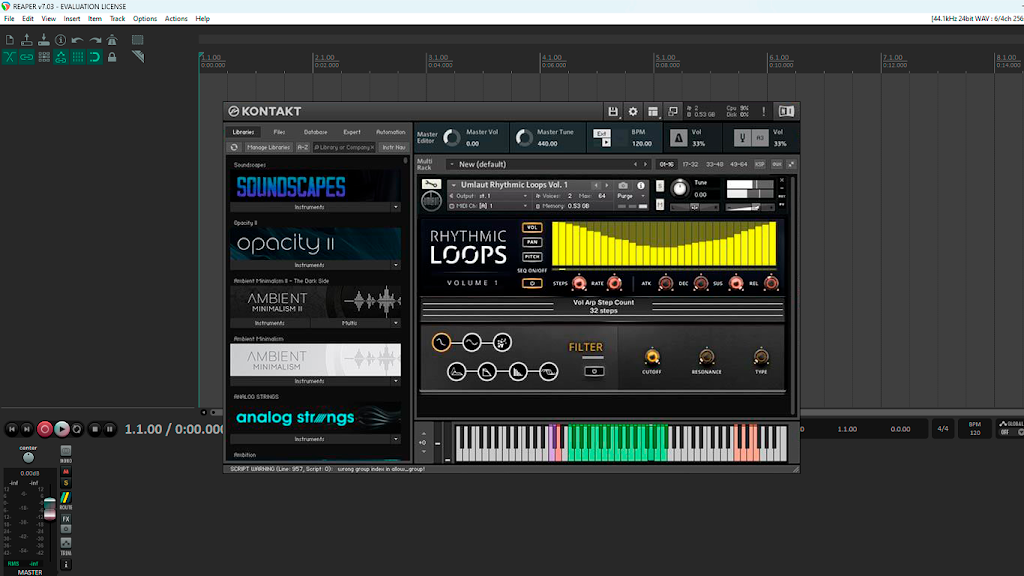Open the Insert menu
This screenshot has height=576, width=1024.
coord(72,19)
